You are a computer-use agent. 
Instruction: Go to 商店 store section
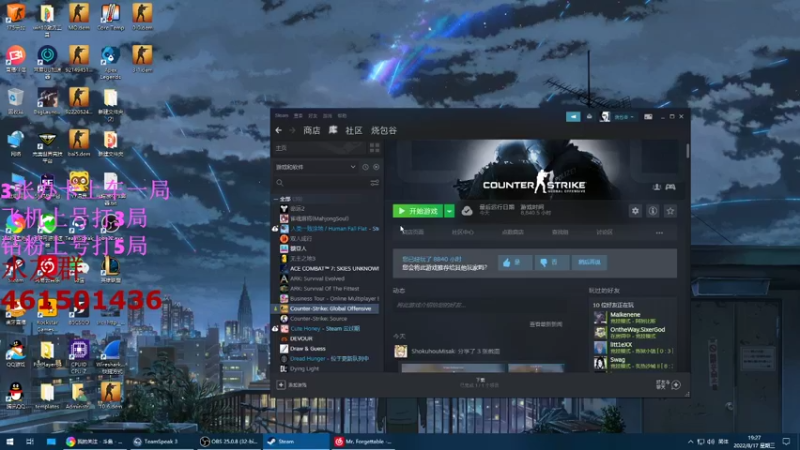click(312, 131)
